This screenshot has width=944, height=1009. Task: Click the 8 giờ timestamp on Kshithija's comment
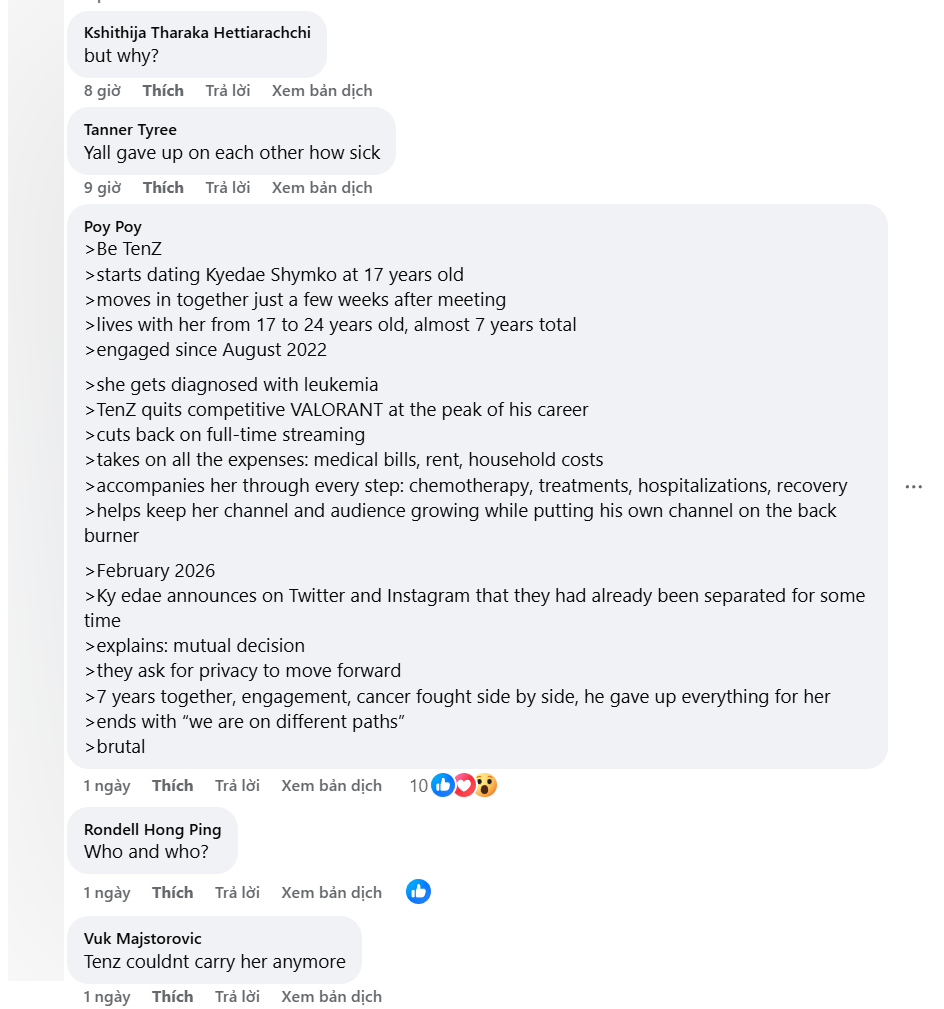102,90
